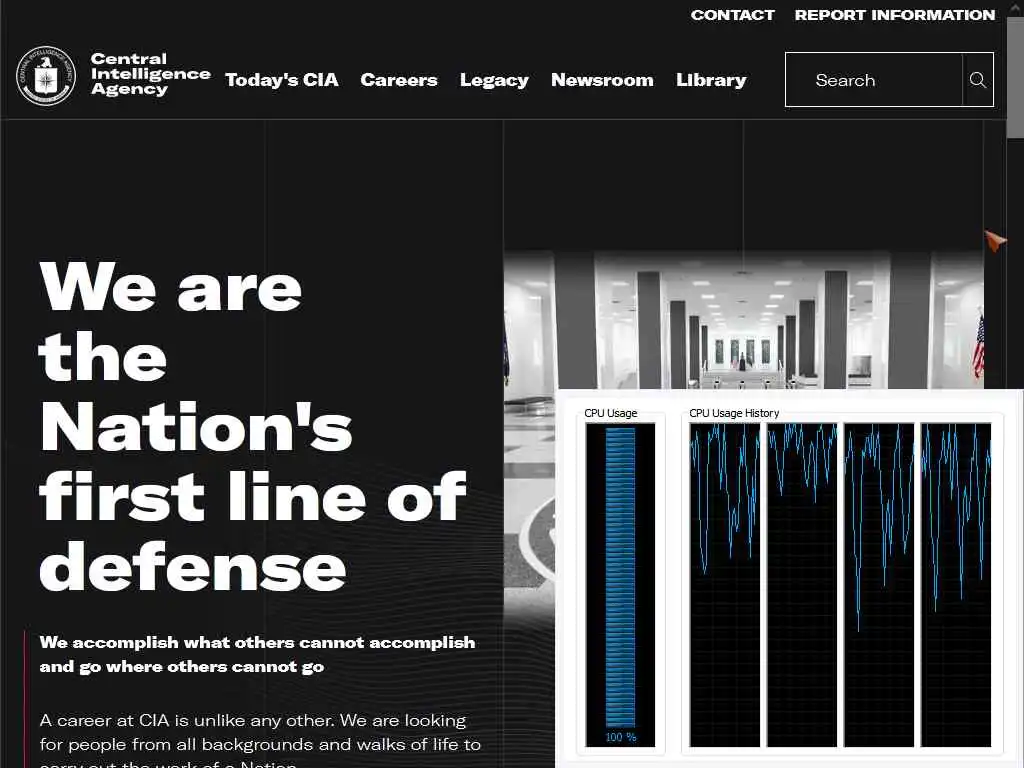1024x768 pixels.
Task: Click the second CPU Usage History graph
Action: pos(802,584)
